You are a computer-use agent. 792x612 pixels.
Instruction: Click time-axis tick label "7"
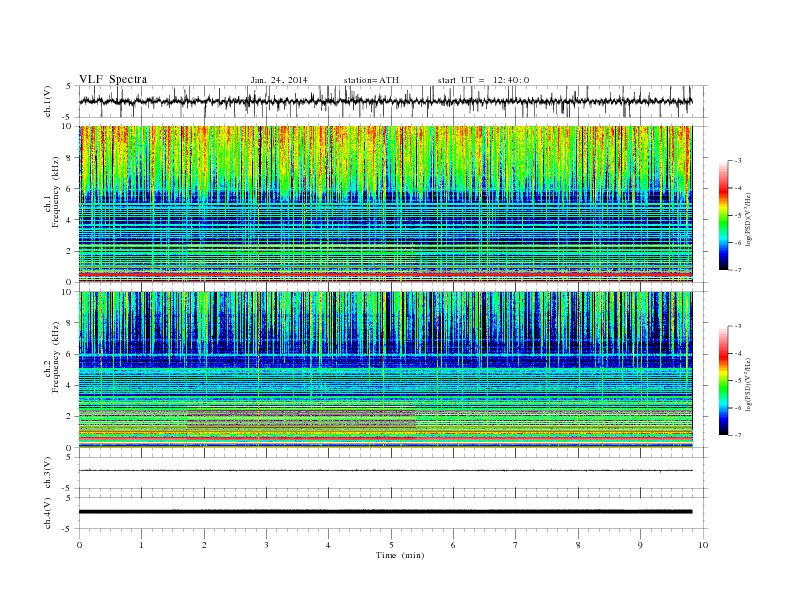coord(516,545)
